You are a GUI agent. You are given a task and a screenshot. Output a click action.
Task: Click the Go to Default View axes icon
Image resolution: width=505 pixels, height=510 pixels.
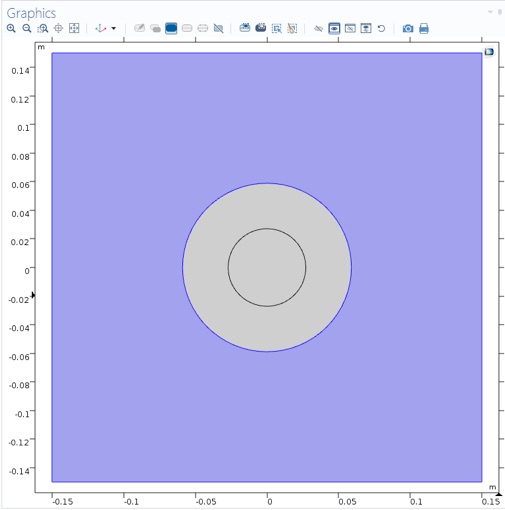100,28
